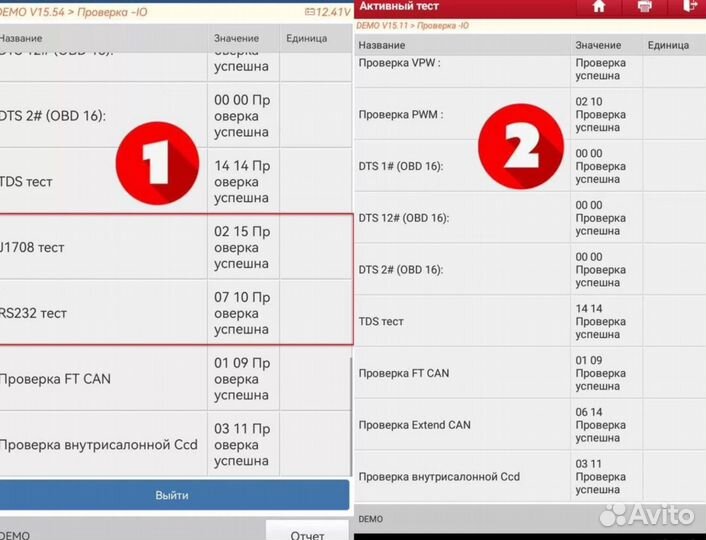
Task: Click the Название column header in right panel
Action: [382, 45]
